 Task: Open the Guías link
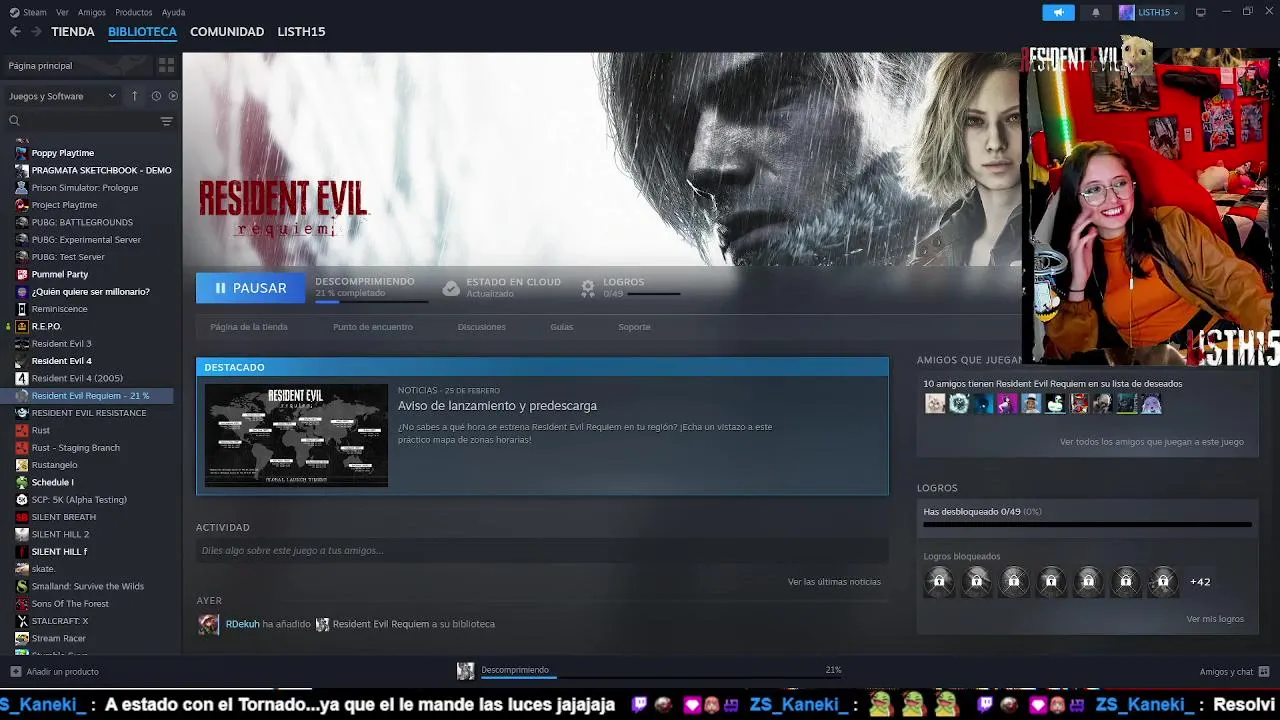click(x=562, y=327)
